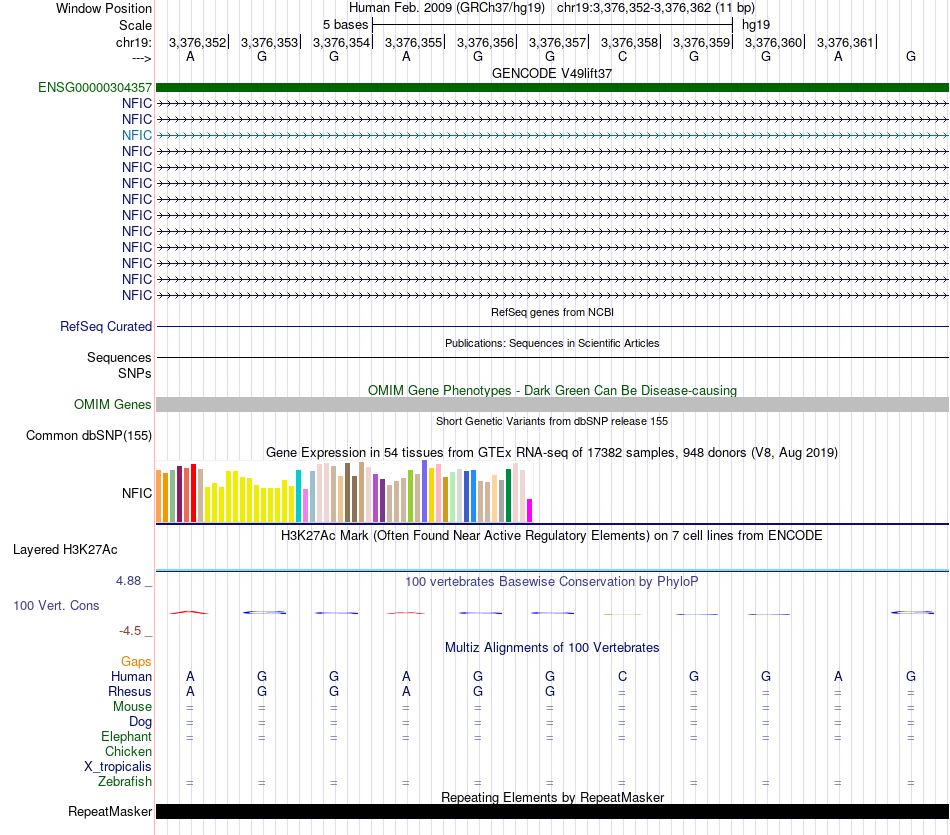The width and height of the screenshot is (950, 835).
Task: Click the Chicken species label
Action: tap(128, 751)
